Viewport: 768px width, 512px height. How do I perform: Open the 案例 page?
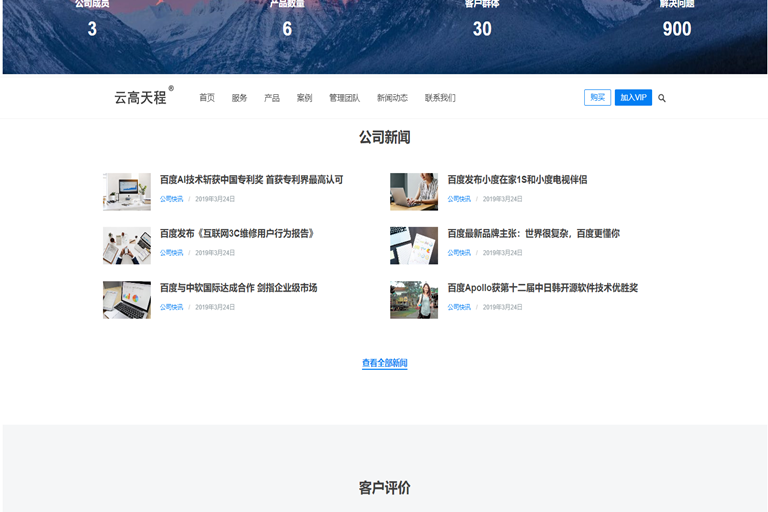(304, 98)
